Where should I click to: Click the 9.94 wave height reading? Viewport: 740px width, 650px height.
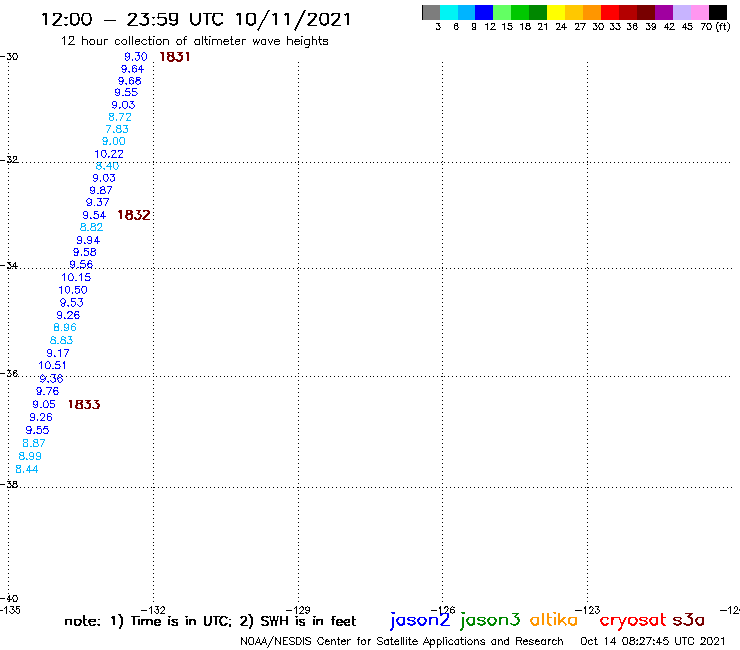(88, 240)
